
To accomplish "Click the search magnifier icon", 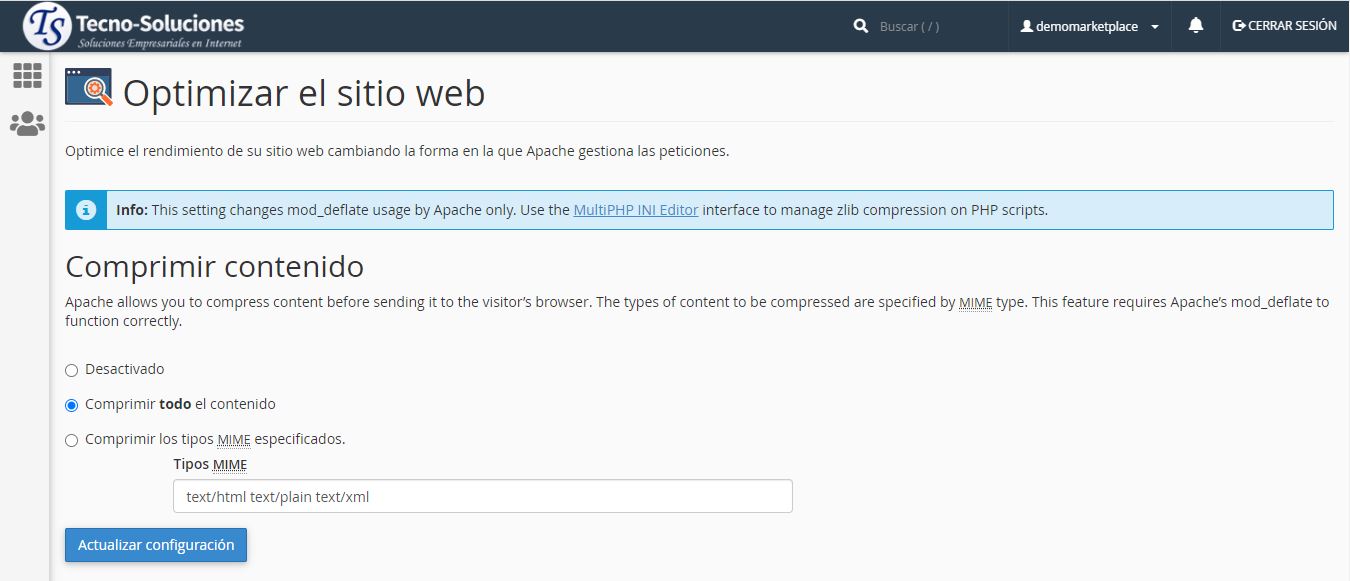I will pyautogui.click(x=860, y=27).
